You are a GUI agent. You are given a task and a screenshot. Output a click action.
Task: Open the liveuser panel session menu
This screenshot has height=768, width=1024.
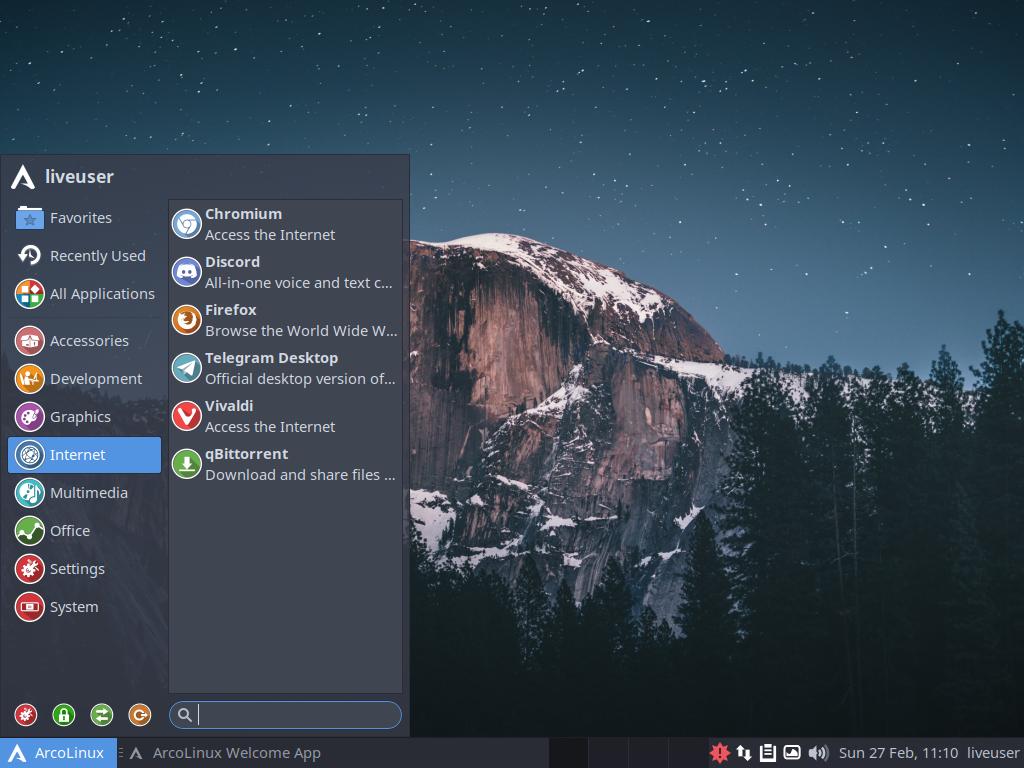click(x=993, y=753)
